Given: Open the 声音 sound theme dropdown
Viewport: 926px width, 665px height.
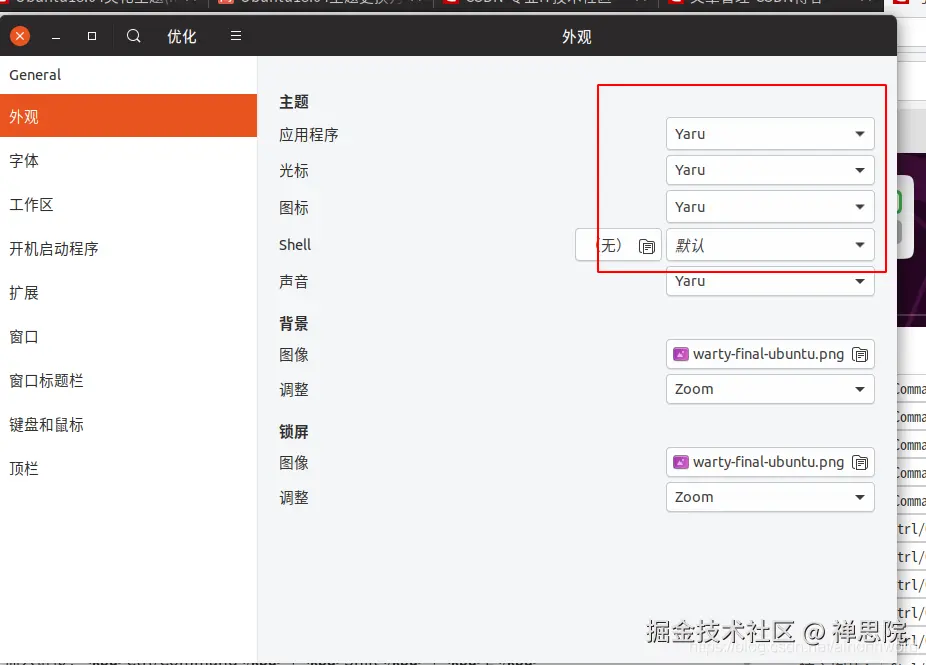Looking at the screenshot, I should pyautogui.click(x=769, y=281).
